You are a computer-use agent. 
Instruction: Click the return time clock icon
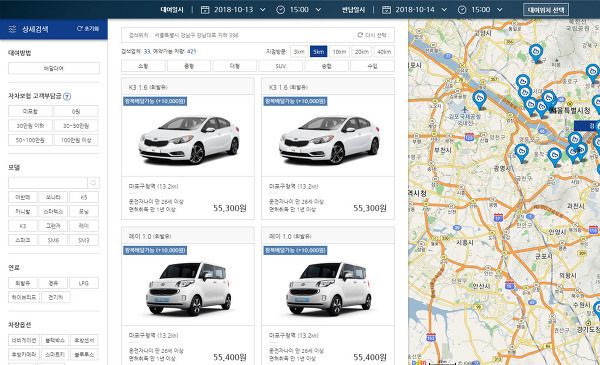[x=462, y=10]
